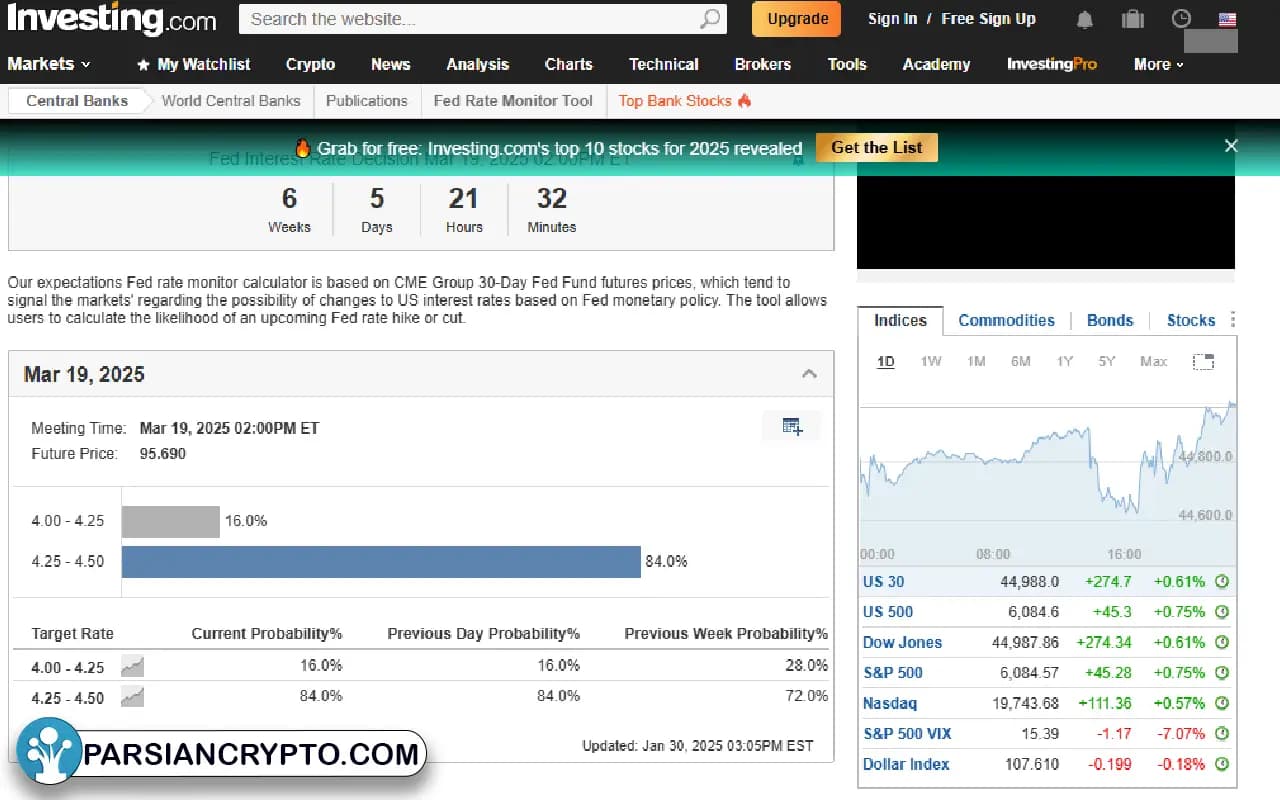Click the Sign In link
The width and height of the screenshot is (1280, 800).
click(892, 19)
